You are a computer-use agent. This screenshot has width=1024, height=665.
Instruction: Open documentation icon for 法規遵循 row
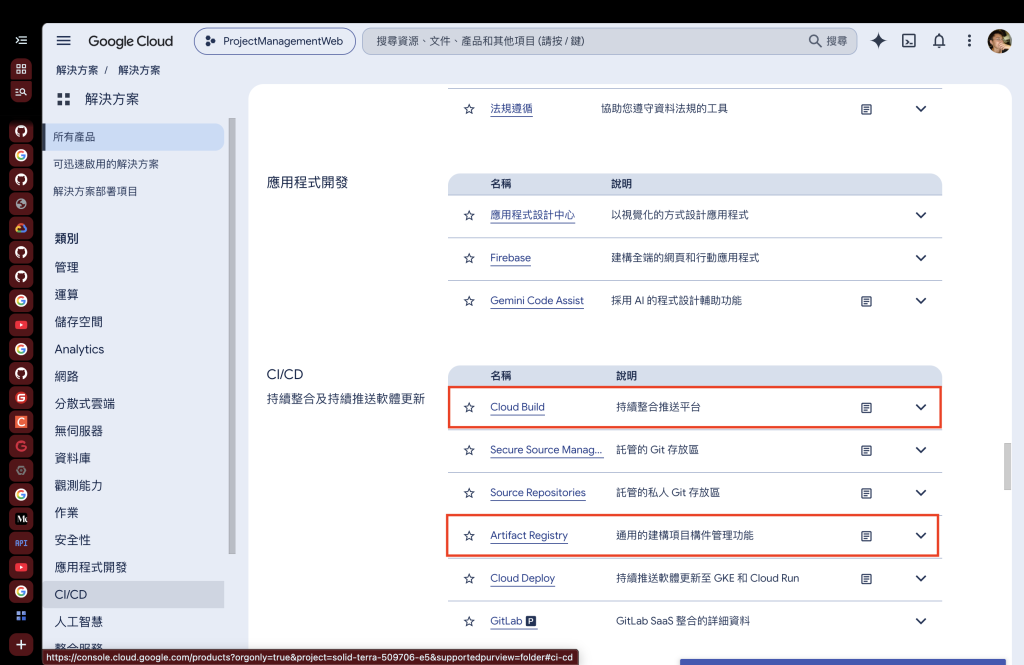[x=866, y=109]
